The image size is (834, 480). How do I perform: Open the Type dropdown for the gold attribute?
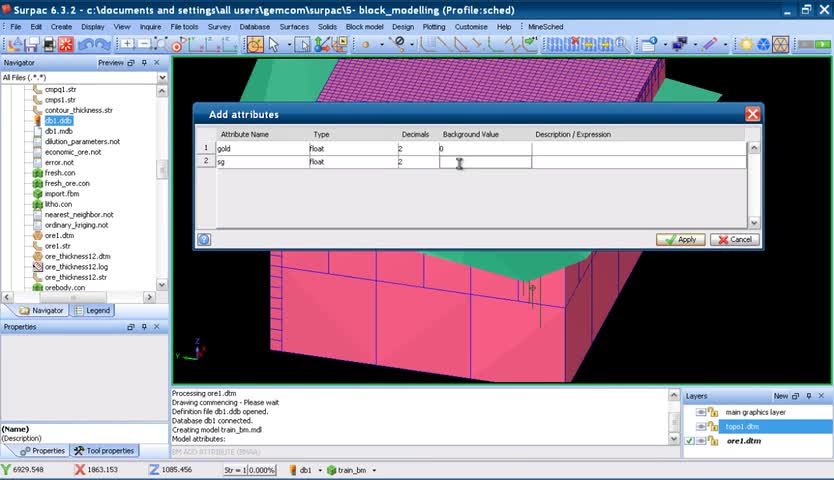pyautogui.click(x=353, y=149)
